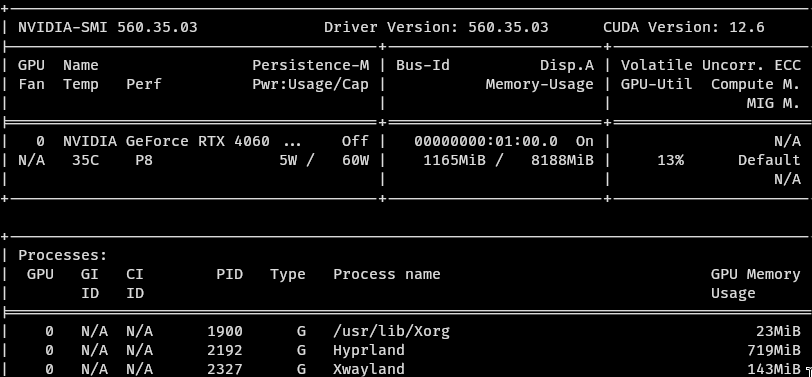The height and width of the screenshot is (377, 812).
Task: Click the NVIDIA-SMI 560.35.03 text
Action: point(108,27)
